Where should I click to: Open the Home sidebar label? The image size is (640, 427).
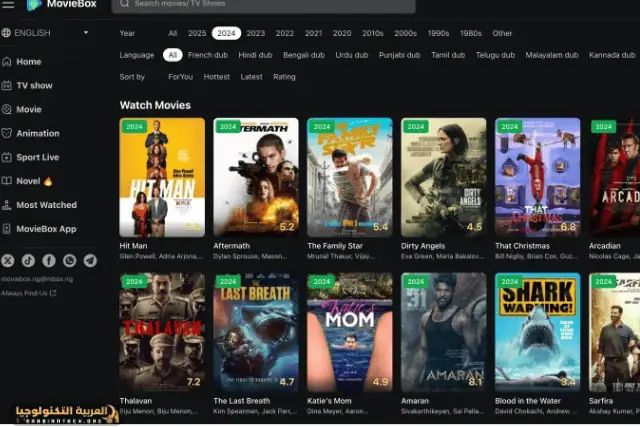click(x=29, y=62)
